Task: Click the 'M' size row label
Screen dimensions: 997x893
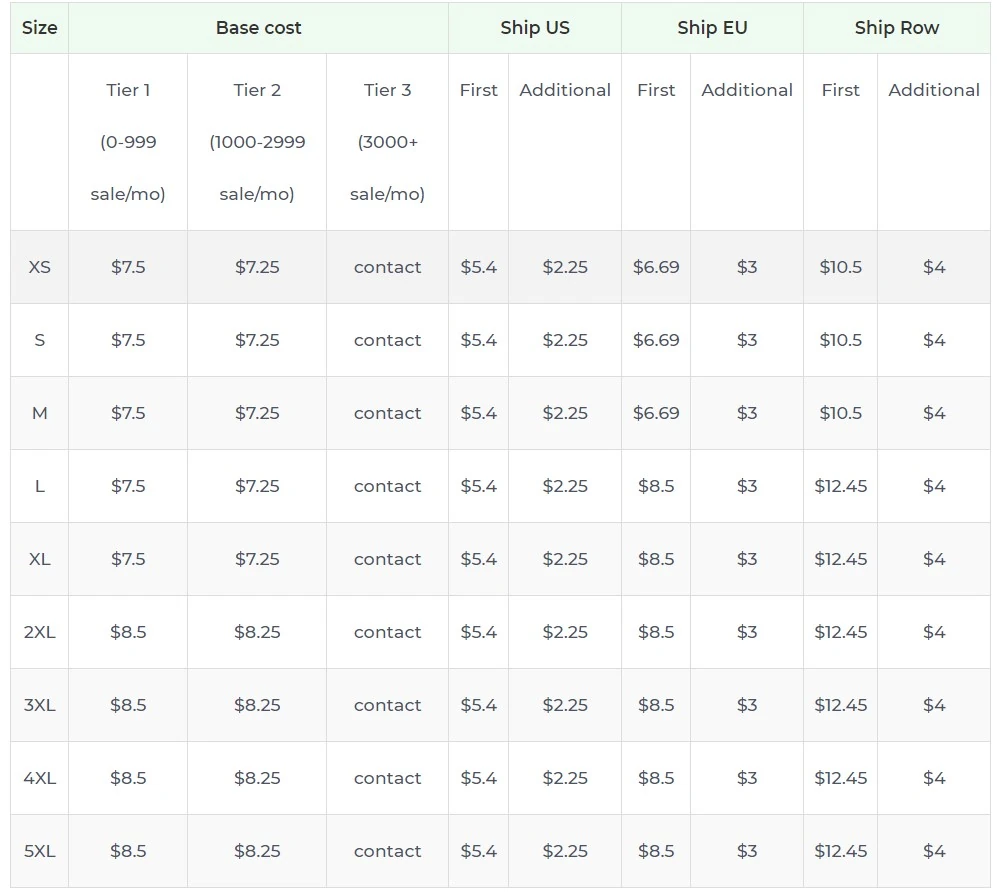Action: (39, 413)
